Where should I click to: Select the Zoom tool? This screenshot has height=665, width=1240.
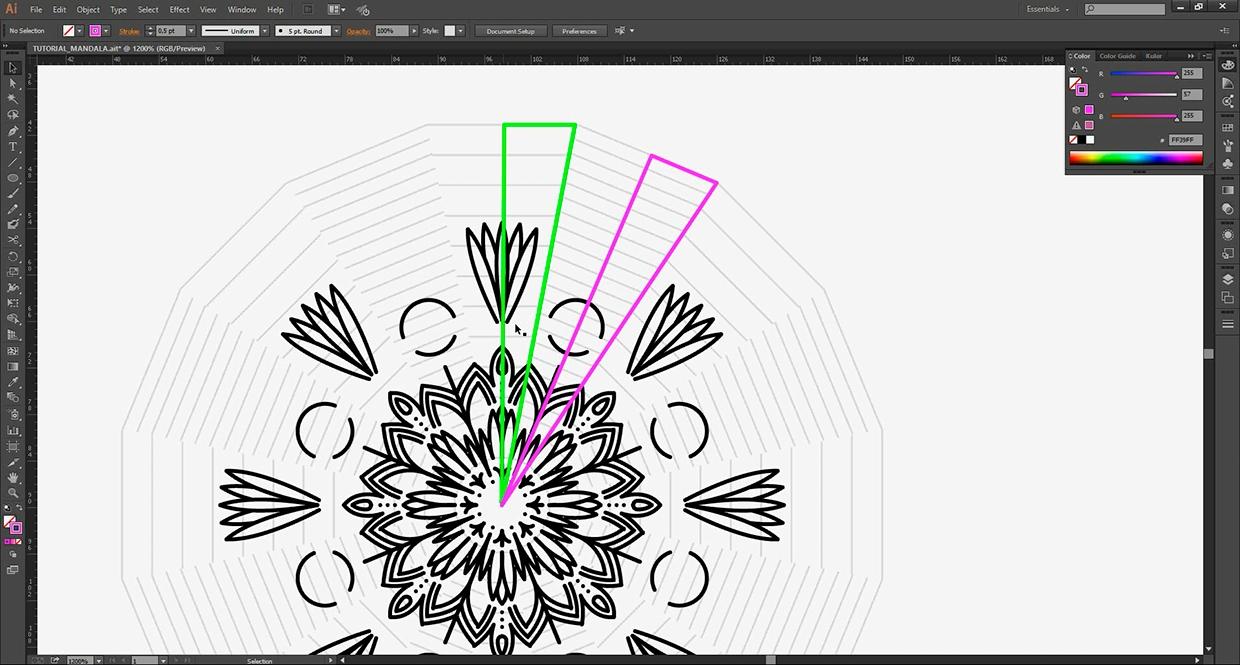click(13, 493)
